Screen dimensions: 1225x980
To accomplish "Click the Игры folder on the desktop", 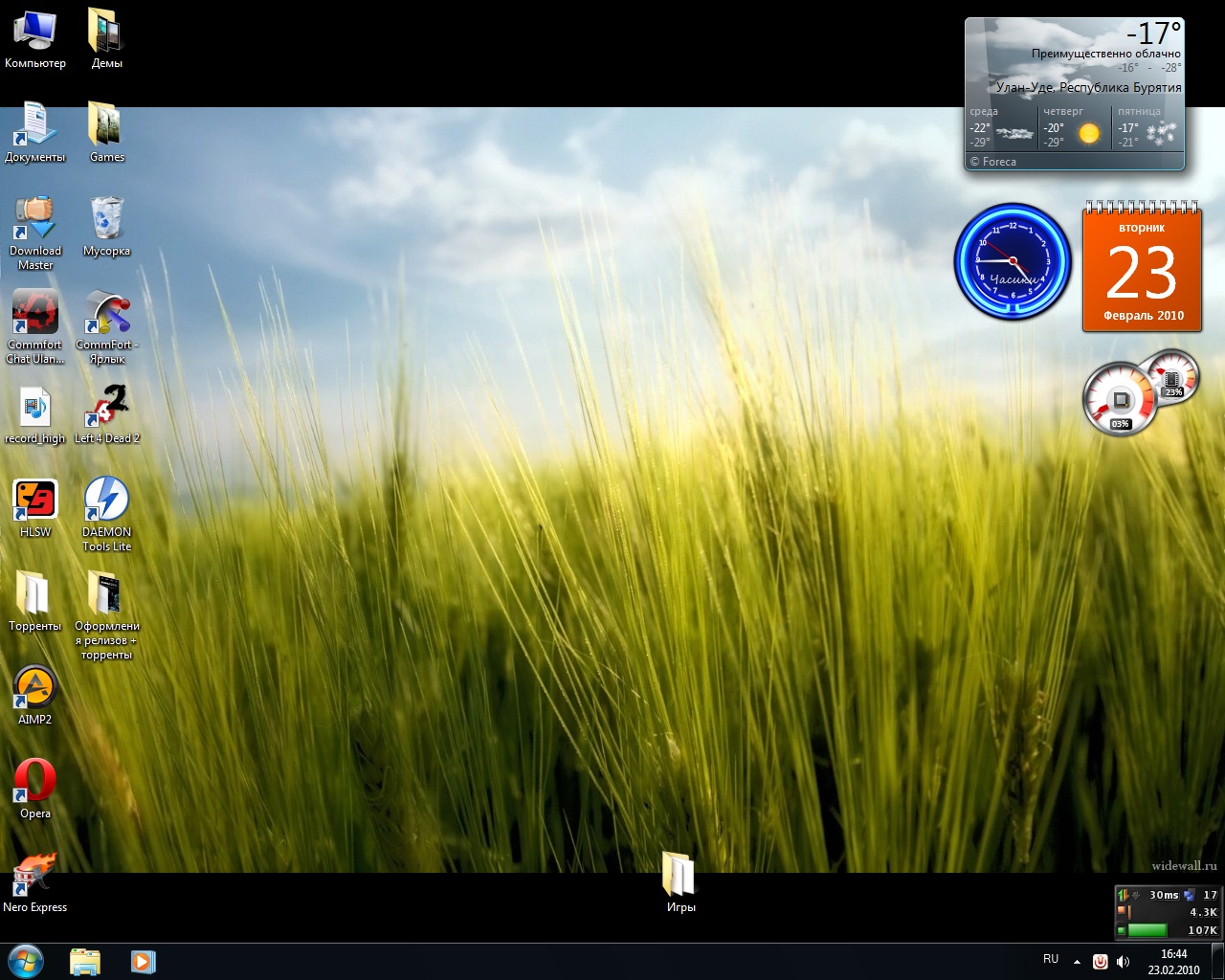I will tap(680, 875).
